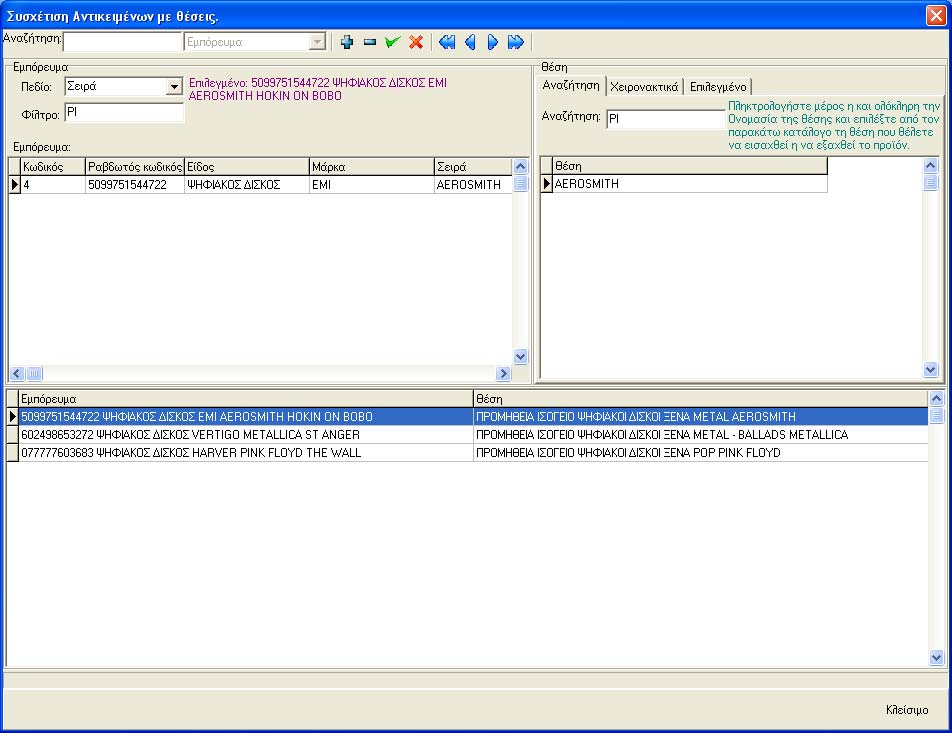This screenshot has height=733, width=952.
Task: Click the minus delete record icon
Action: [x=370, y=42]
